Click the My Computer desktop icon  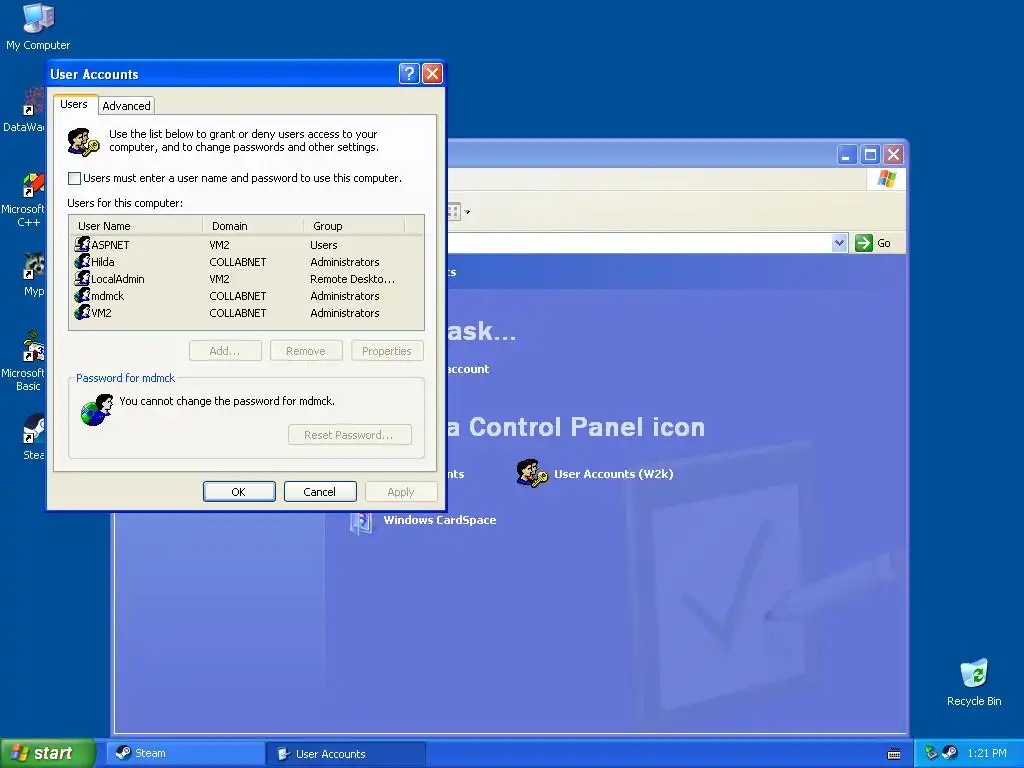(x=38, y=26)
